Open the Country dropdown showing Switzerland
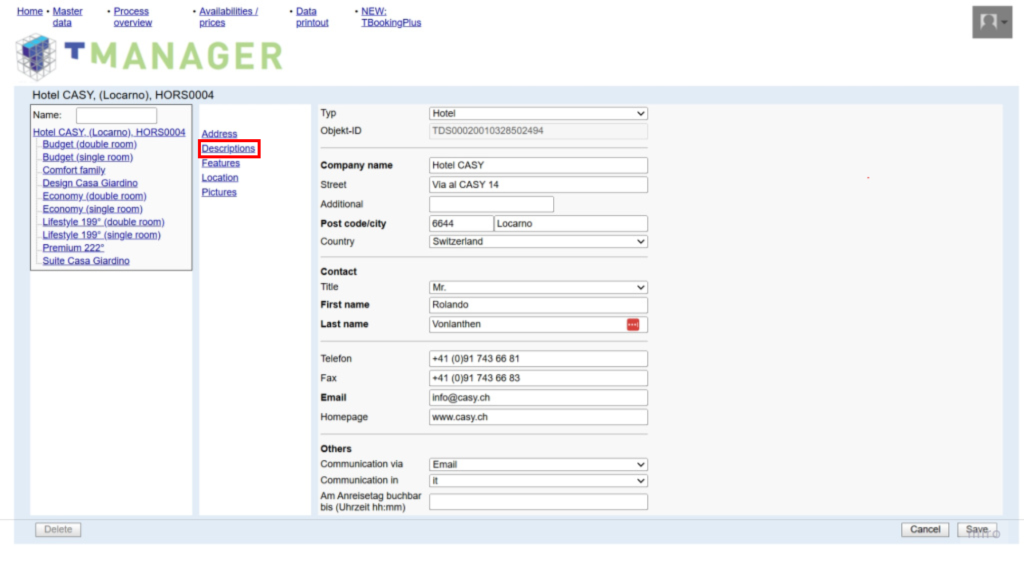Image resolution: width=1024 pixels, height=562 pixels. 538,242
